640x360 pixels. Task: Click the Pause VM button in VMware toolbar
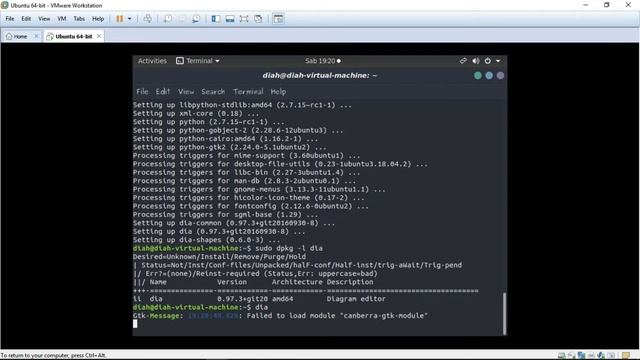pos(120,19)
